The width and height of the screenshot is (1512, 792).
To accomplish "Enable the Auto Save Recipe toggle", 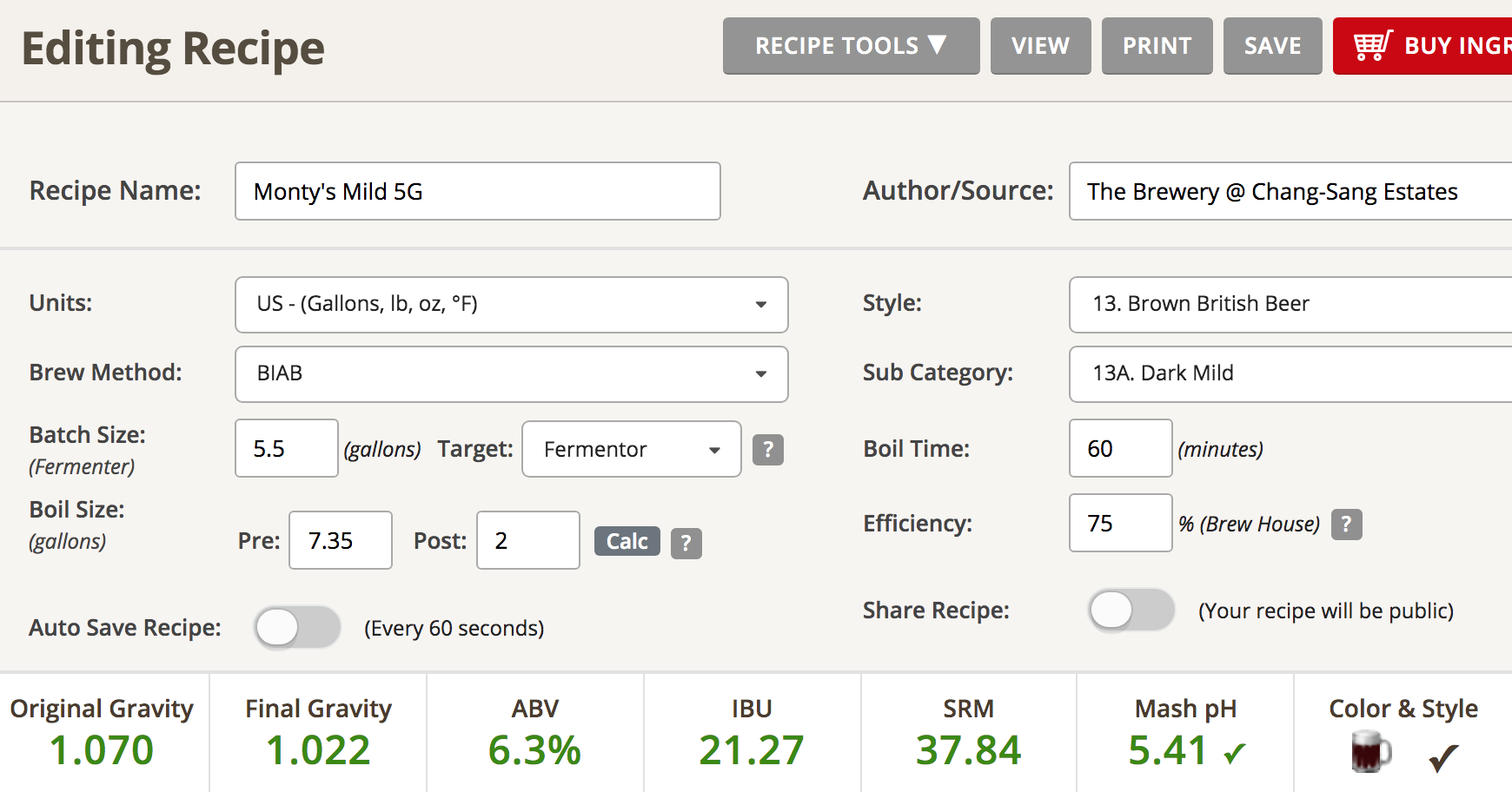I will pos(297,627).
